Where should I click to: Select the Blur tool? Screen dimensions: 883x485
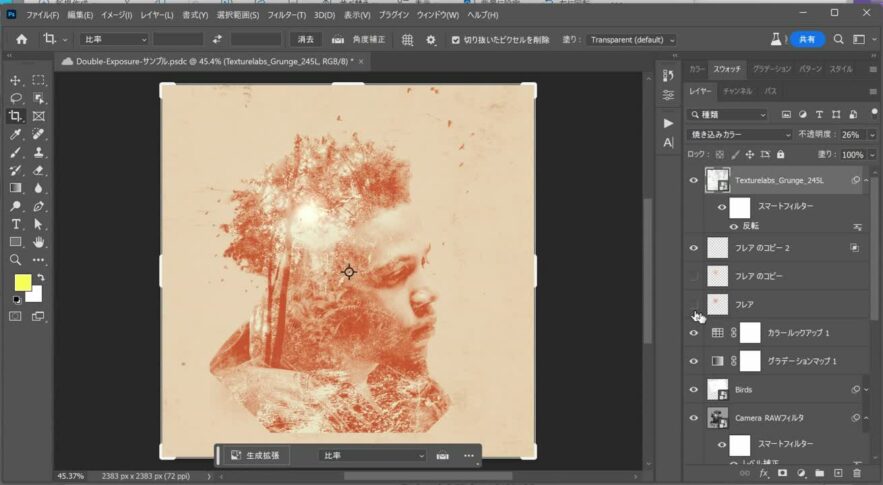tap(38, 188)
